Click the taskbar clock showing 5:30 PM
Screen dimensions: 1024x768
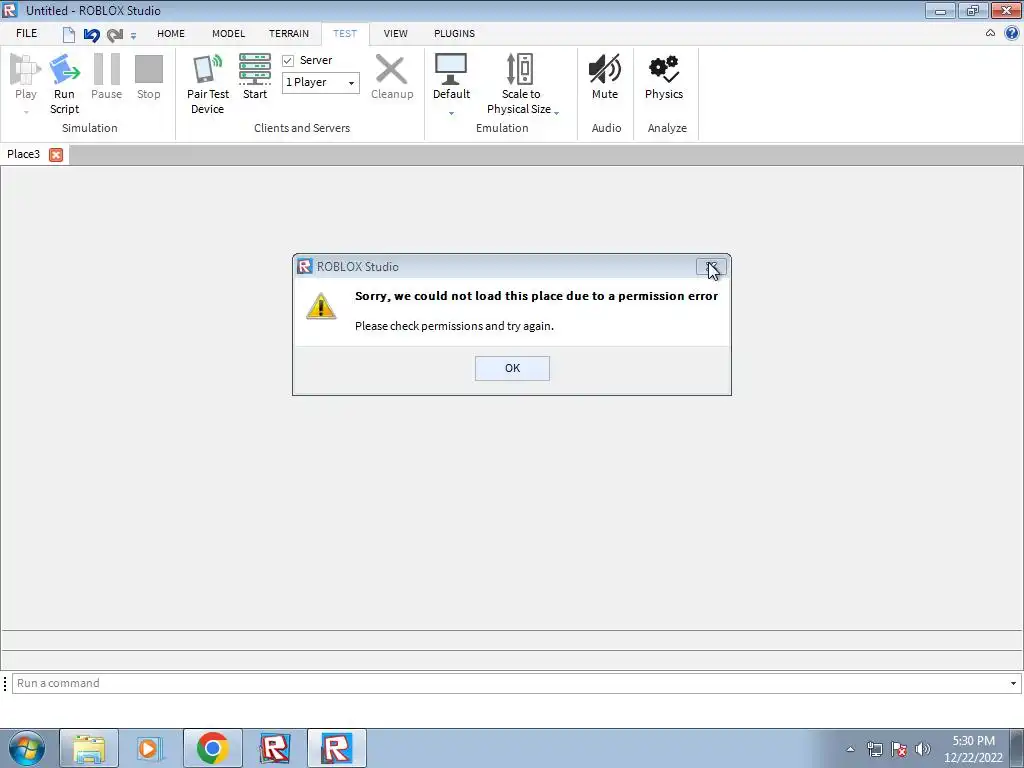[x=973, y=749]
